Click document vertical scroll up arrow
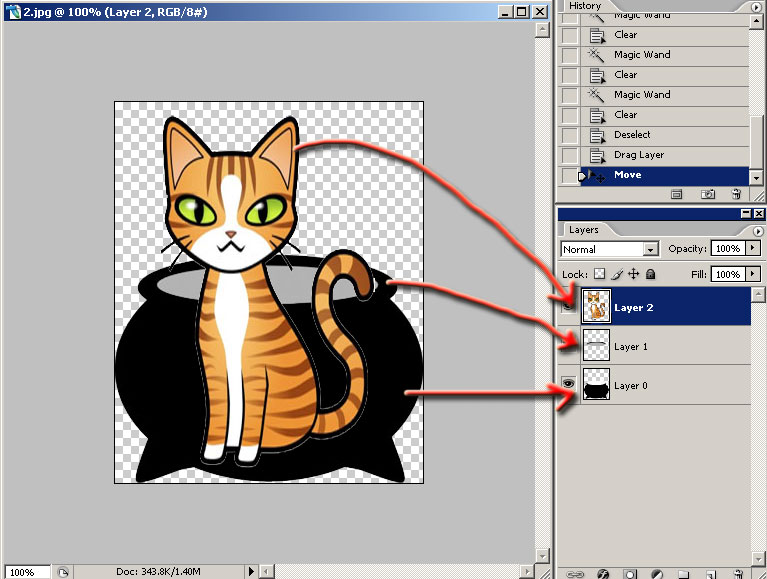 [x=542, y=29]
